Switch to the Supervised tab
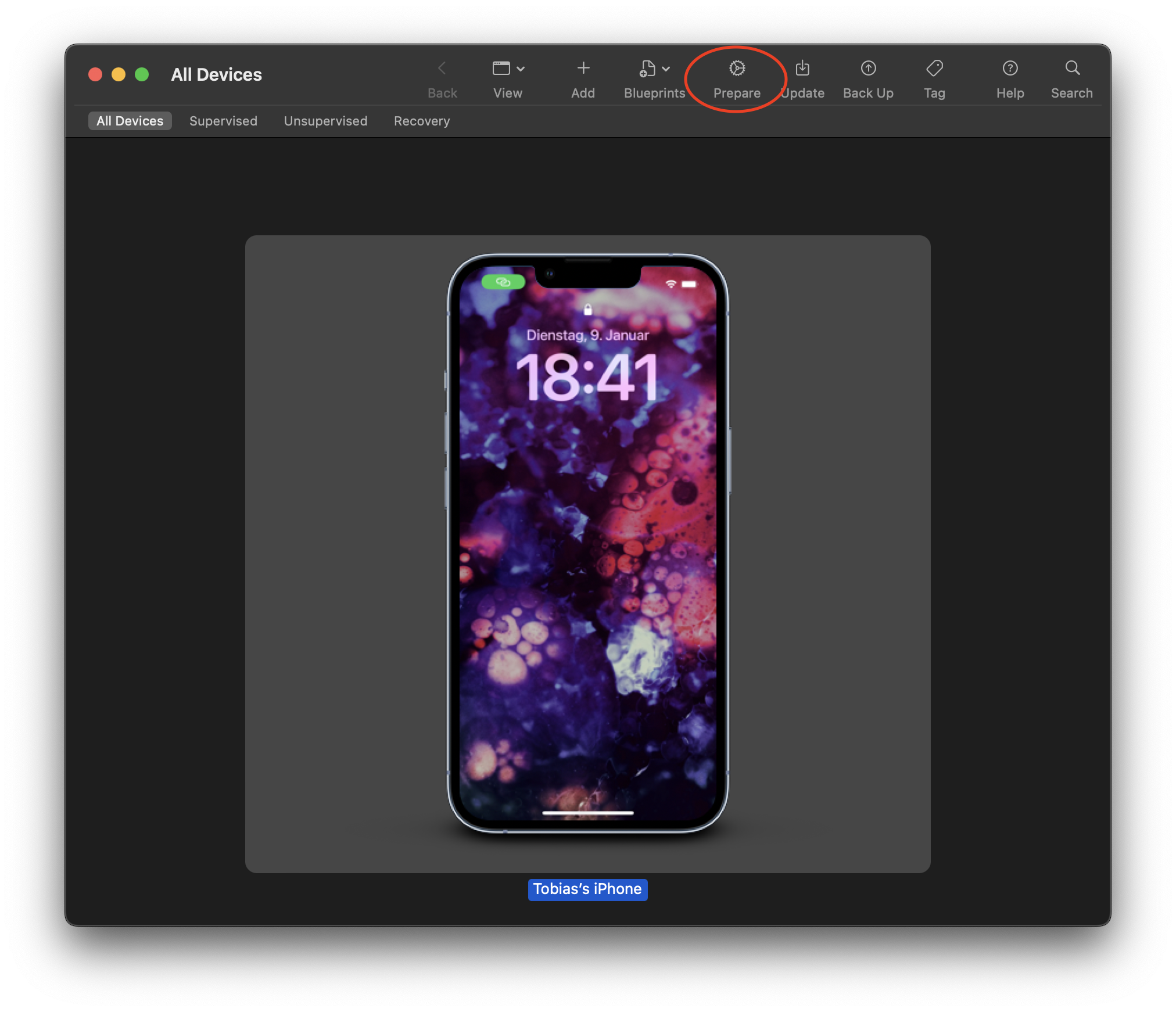1176x1012 pixels. click(223, 121)
